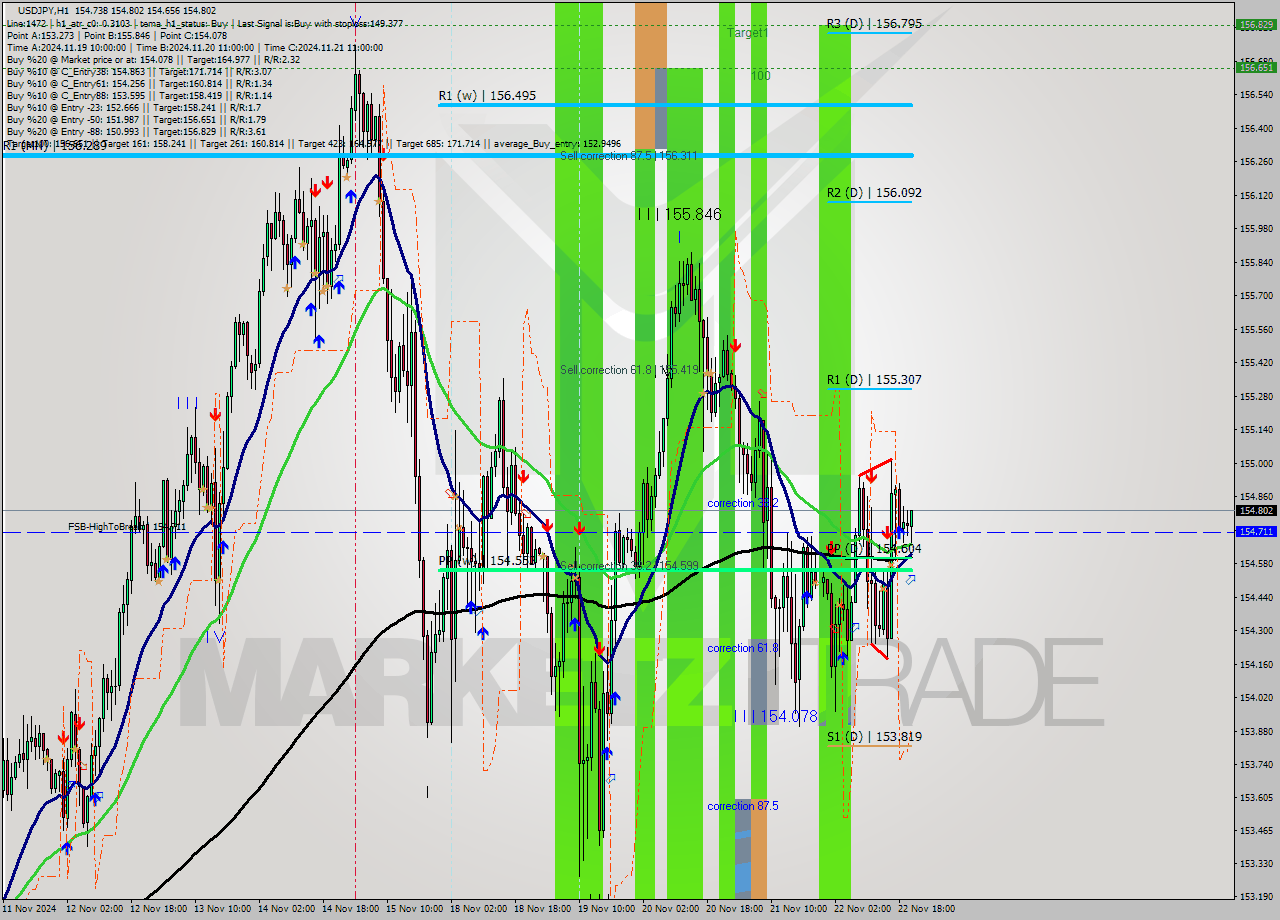This screenshot has width=1280, height=920.
Task: Click the 'R3 (D) | 156.795' pivot label
Action: pos(874,23)
